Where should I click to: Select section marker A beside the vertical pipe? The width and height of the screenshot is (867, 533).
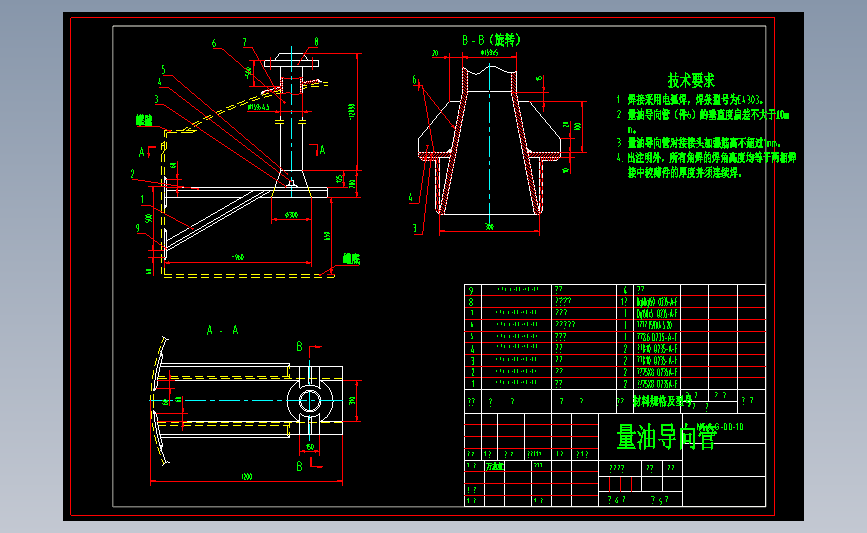tap(322, 150)
